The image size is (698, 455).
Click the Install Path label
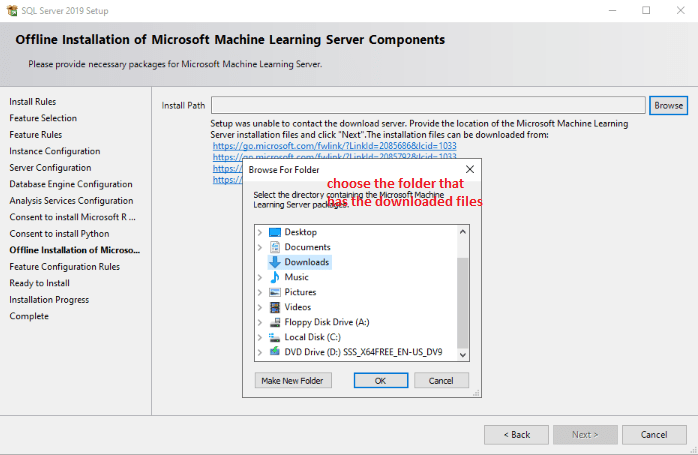(x=183, y=106)
